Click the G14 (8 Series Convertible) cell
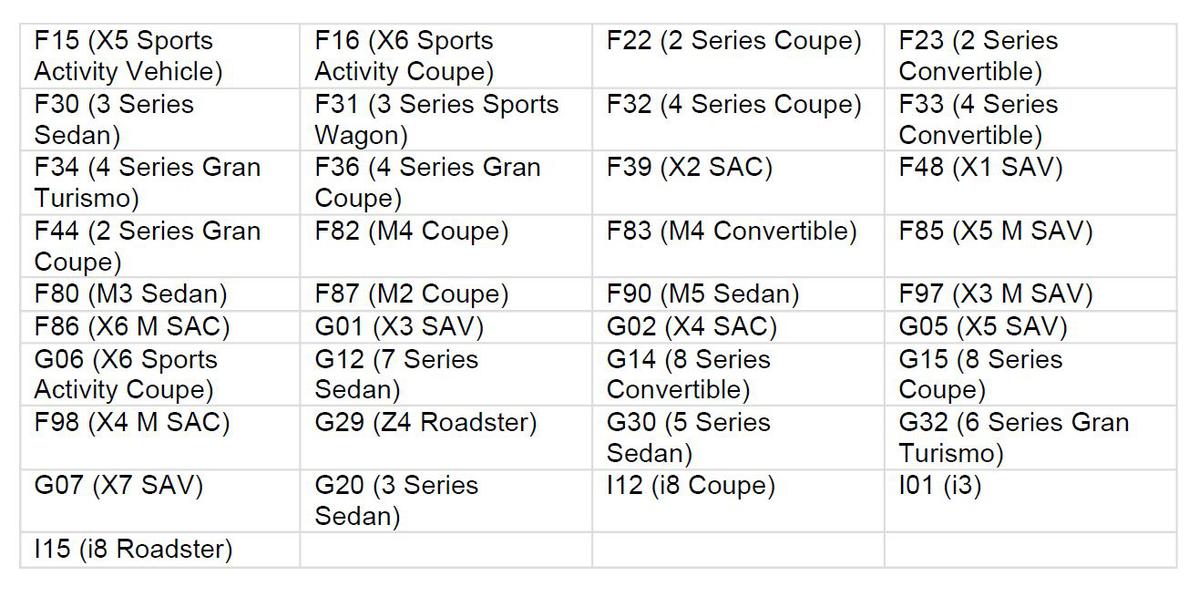1199x597 pixels. click(x=688, y=374)
